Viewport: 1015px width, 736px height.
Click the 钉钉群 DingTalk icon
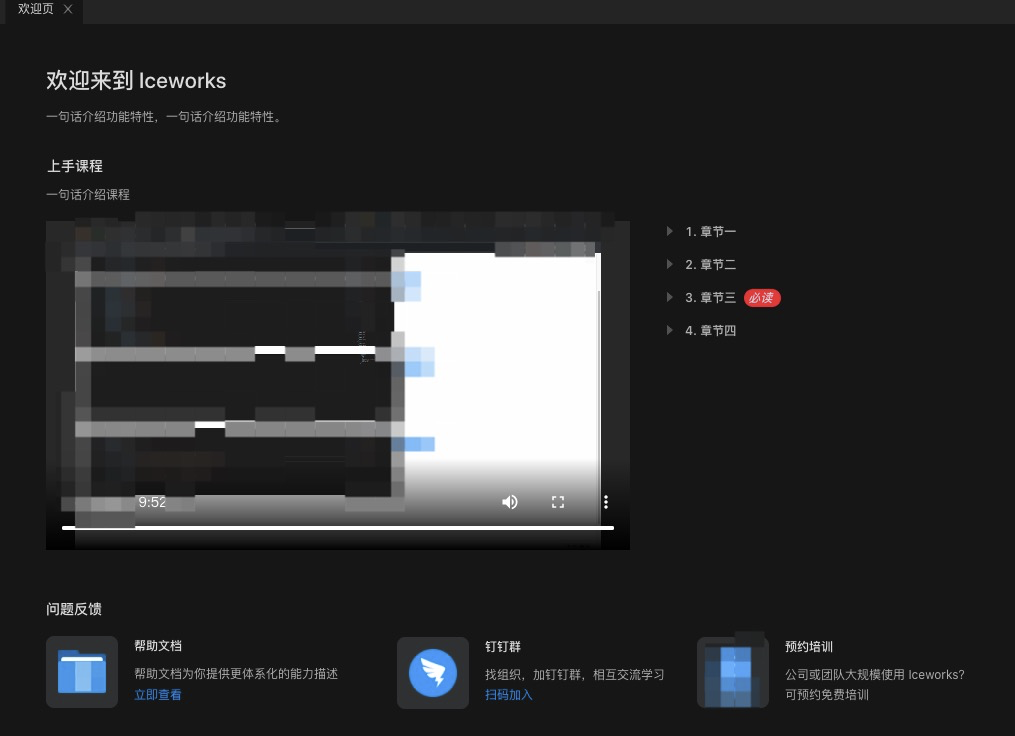pos(432,672)
